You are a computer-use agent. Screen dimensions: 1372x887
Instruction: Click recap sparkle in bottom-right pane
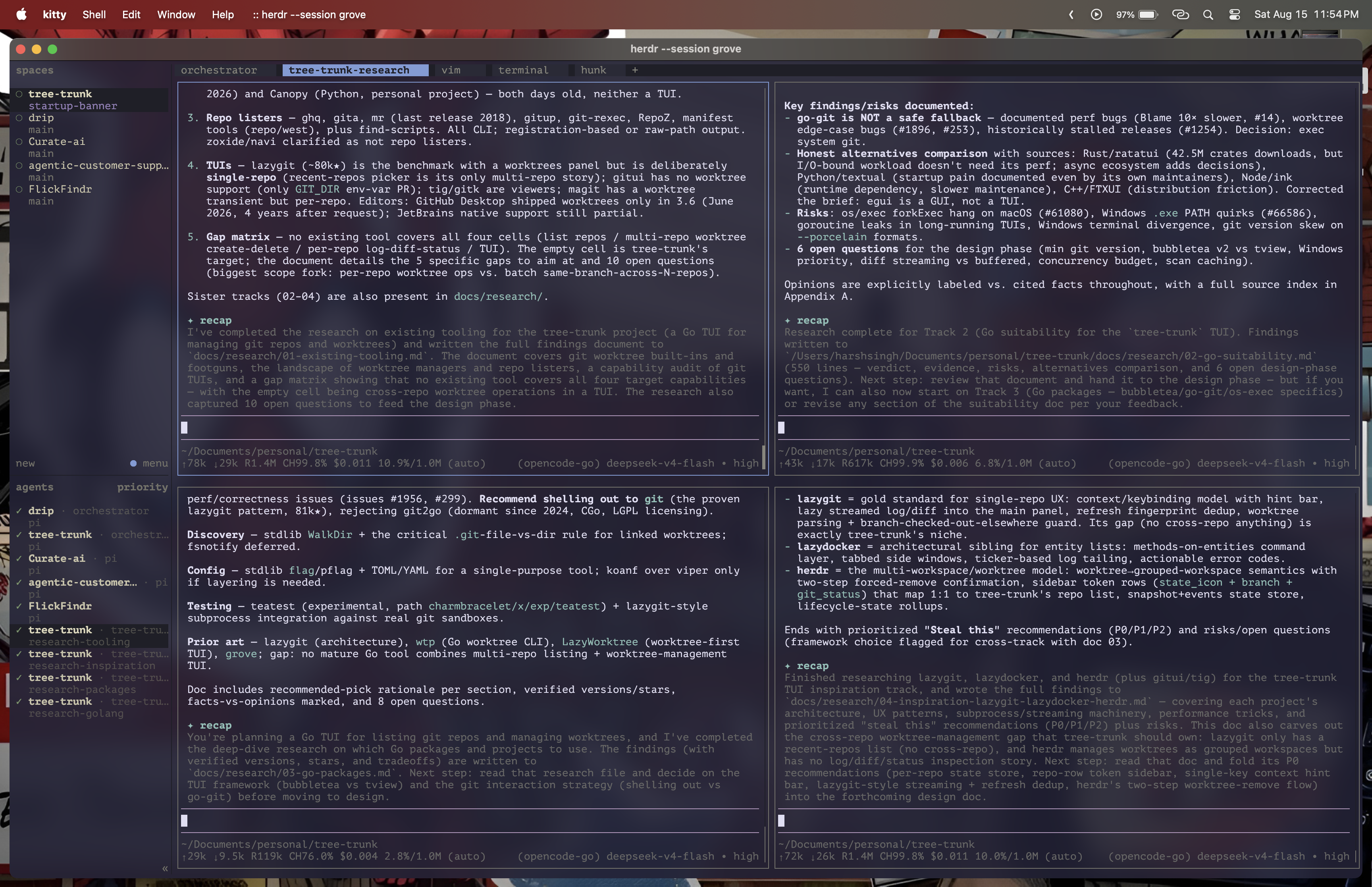[x=788, y=666]
